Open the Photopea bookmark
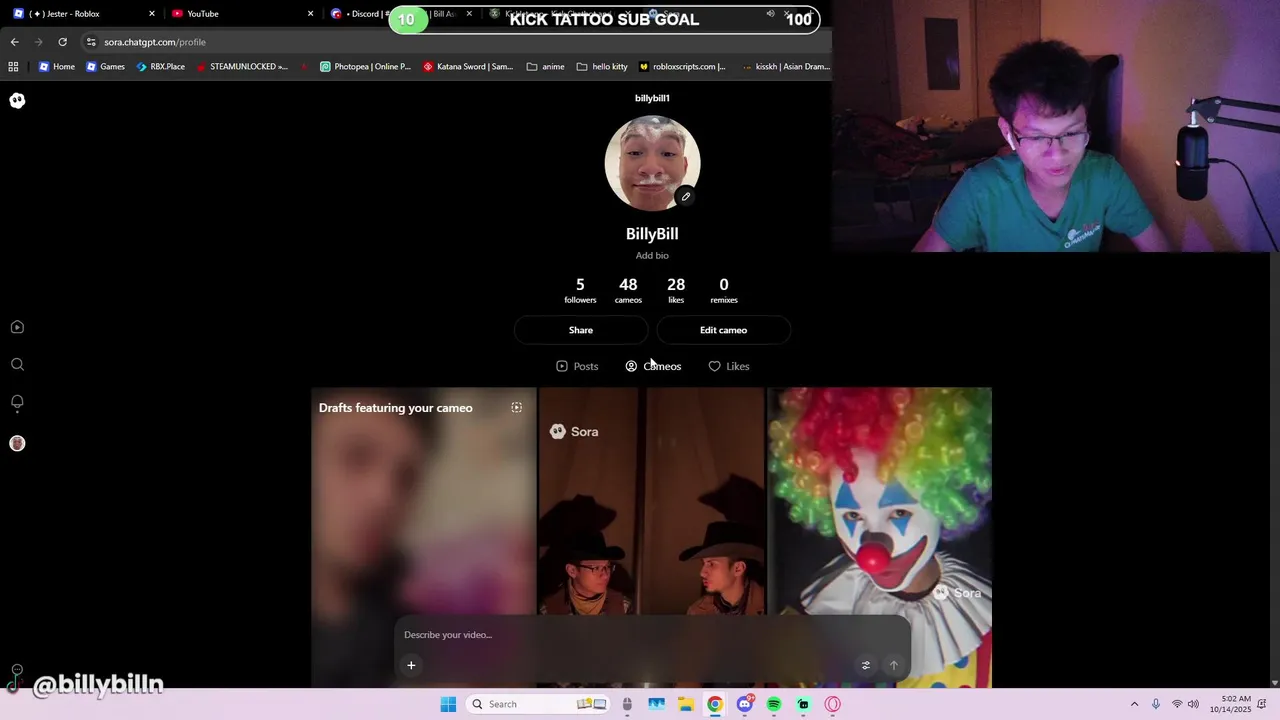This screenshot has height=720, width=1280. pos(366,67)
